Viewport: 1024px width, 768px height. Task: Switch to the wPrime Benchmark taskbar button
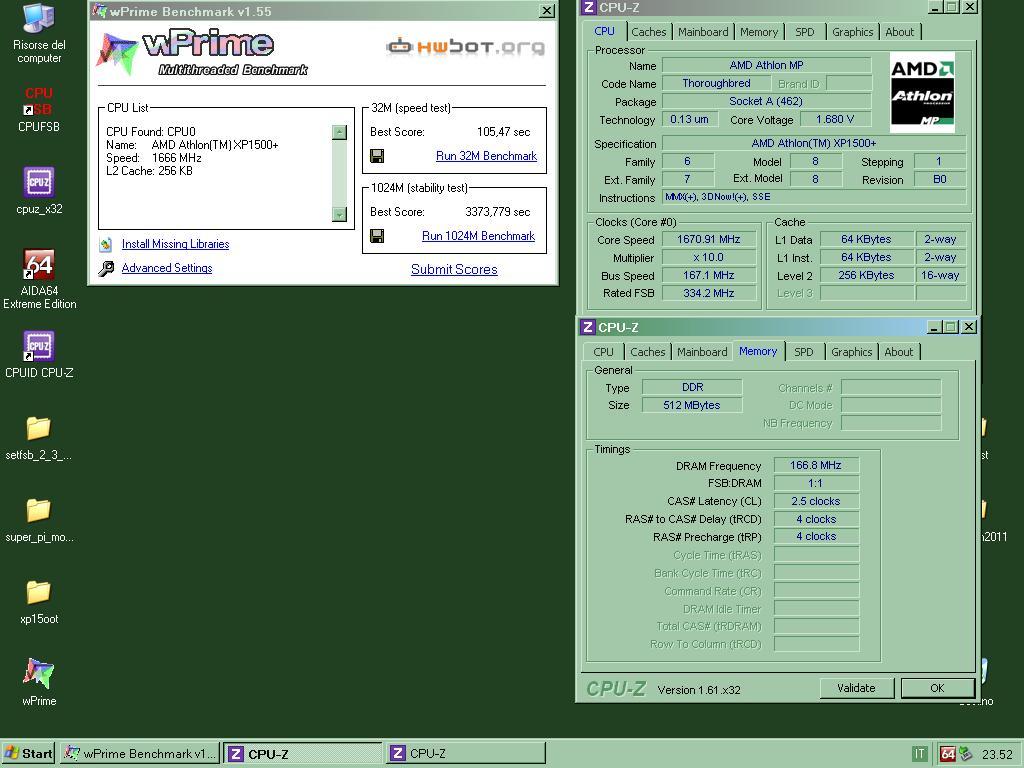[x=140, y=754]
